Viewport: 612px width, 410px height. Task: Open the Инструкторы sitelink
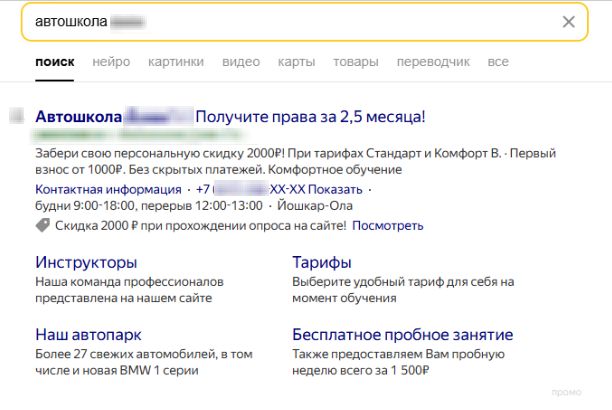click(x=86, y=262)
